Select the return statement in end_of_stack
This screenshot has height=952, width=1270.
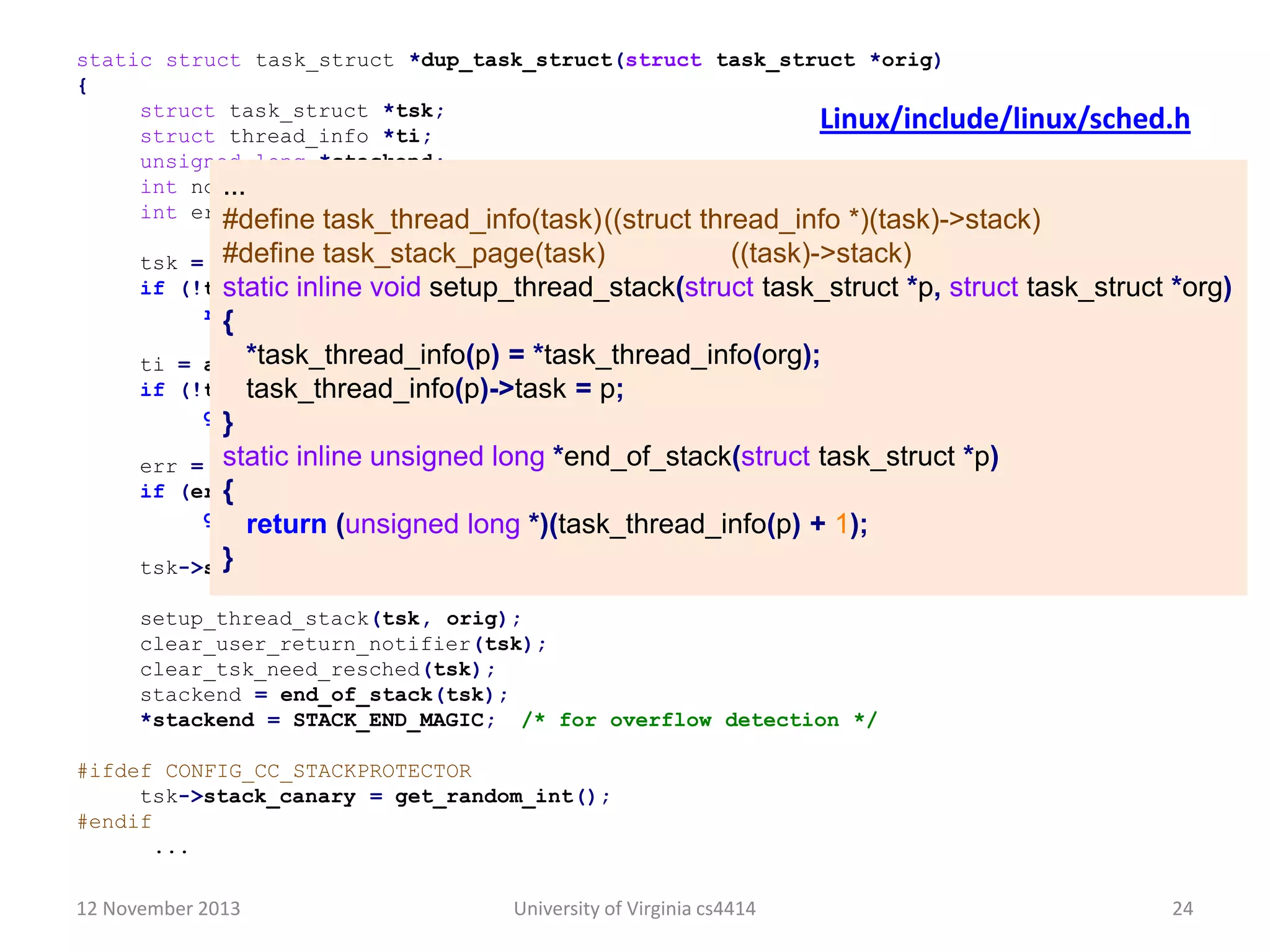pyautogui.click(x=557, y=524)
